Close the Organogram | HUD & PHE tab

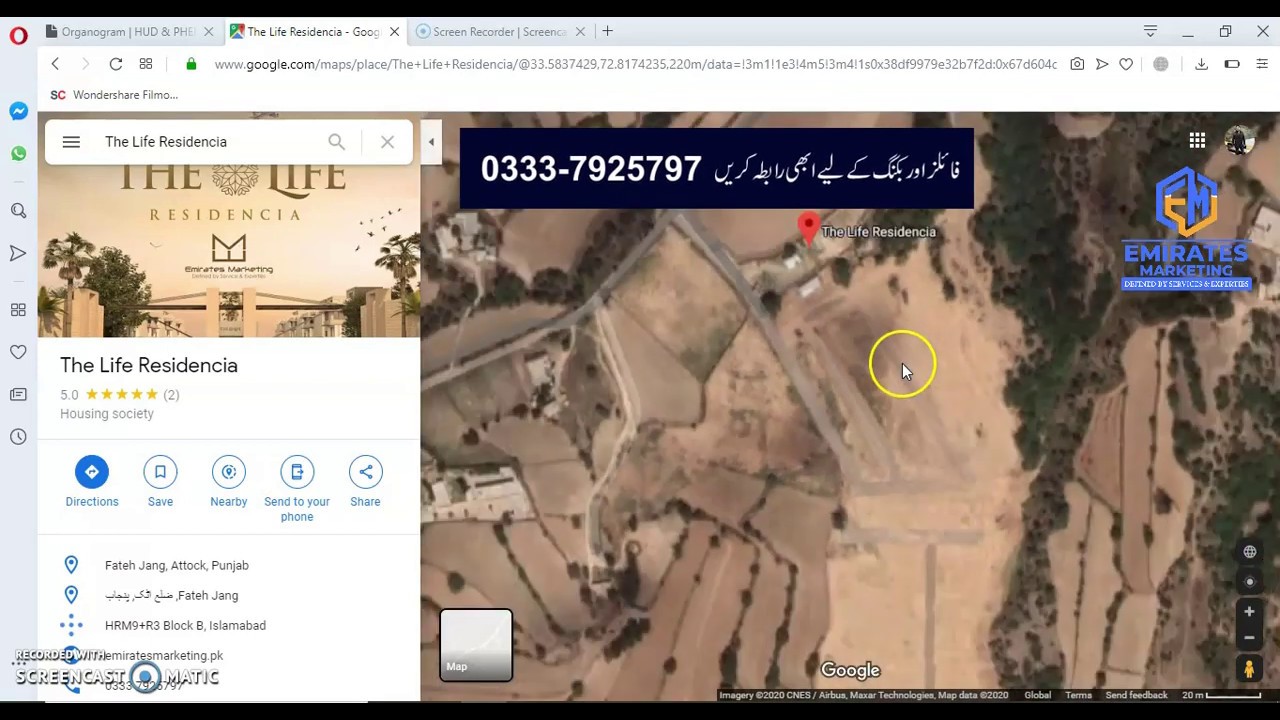coord(208,32)
